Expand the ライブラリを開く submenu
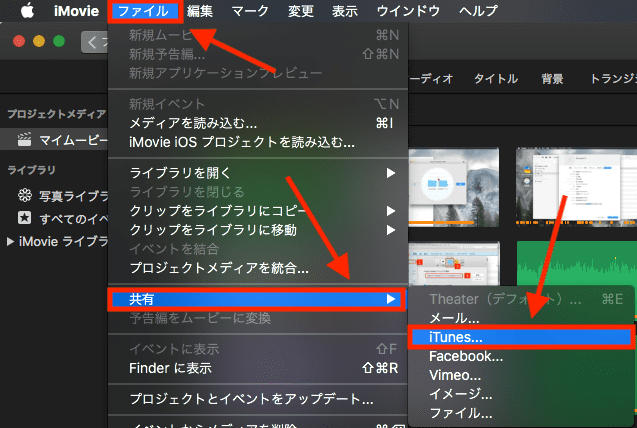The width and height of the screenshot is (637, 428). pyautogui.click(x=258, y=173)
